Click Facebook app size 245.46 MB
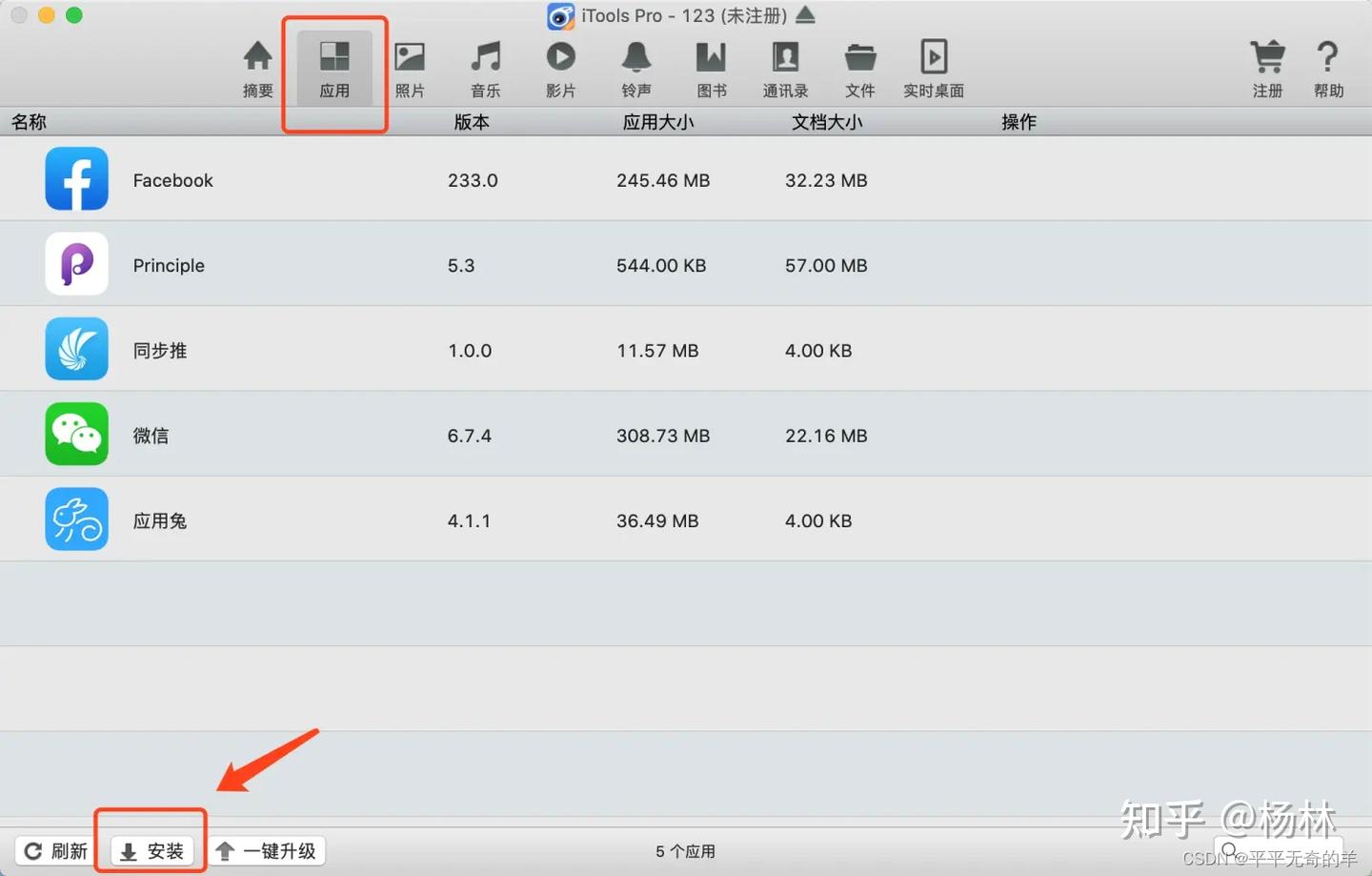Screen dimensions: 1372x876 click(663, 180)
